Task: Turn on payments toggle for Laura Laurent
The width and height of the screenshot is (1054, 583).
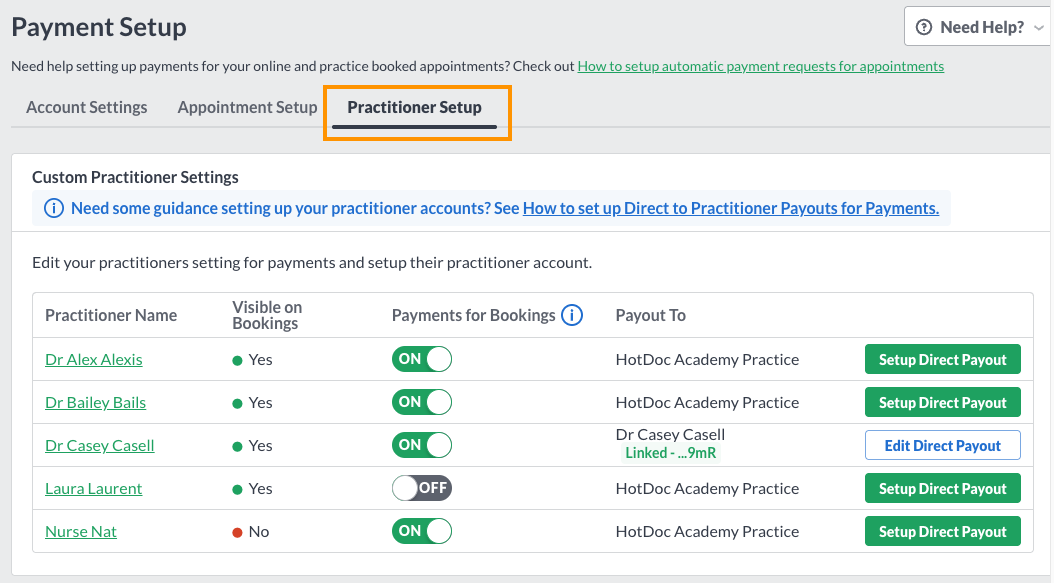Action: pos(422,488)
